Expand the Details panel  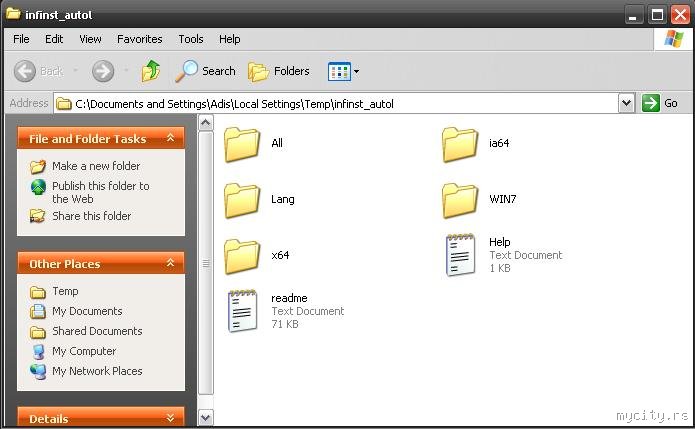click(170, 417)
